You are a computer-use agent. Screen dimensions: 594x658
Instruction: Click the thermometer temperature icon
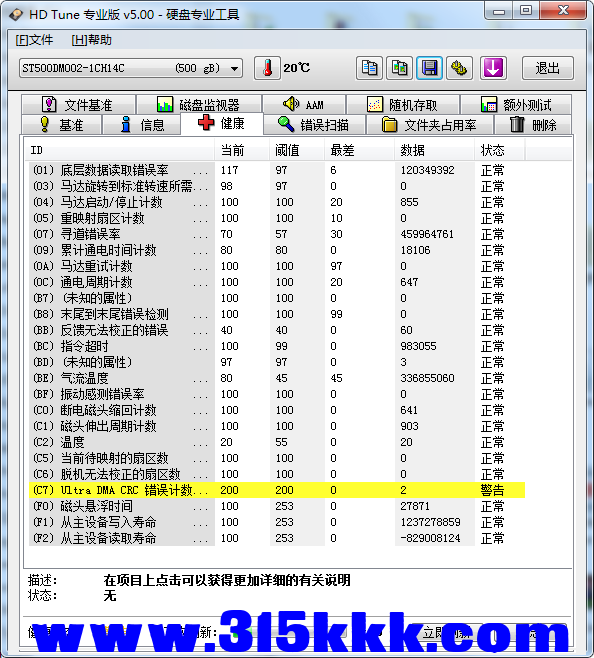point(267,68)
